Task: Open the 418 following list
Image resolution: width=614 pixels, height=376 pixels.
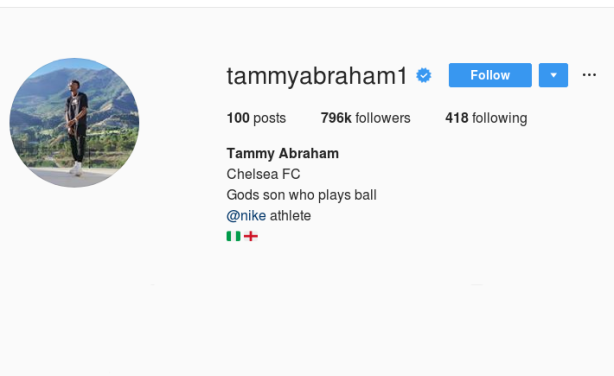Action: (486, 118)
